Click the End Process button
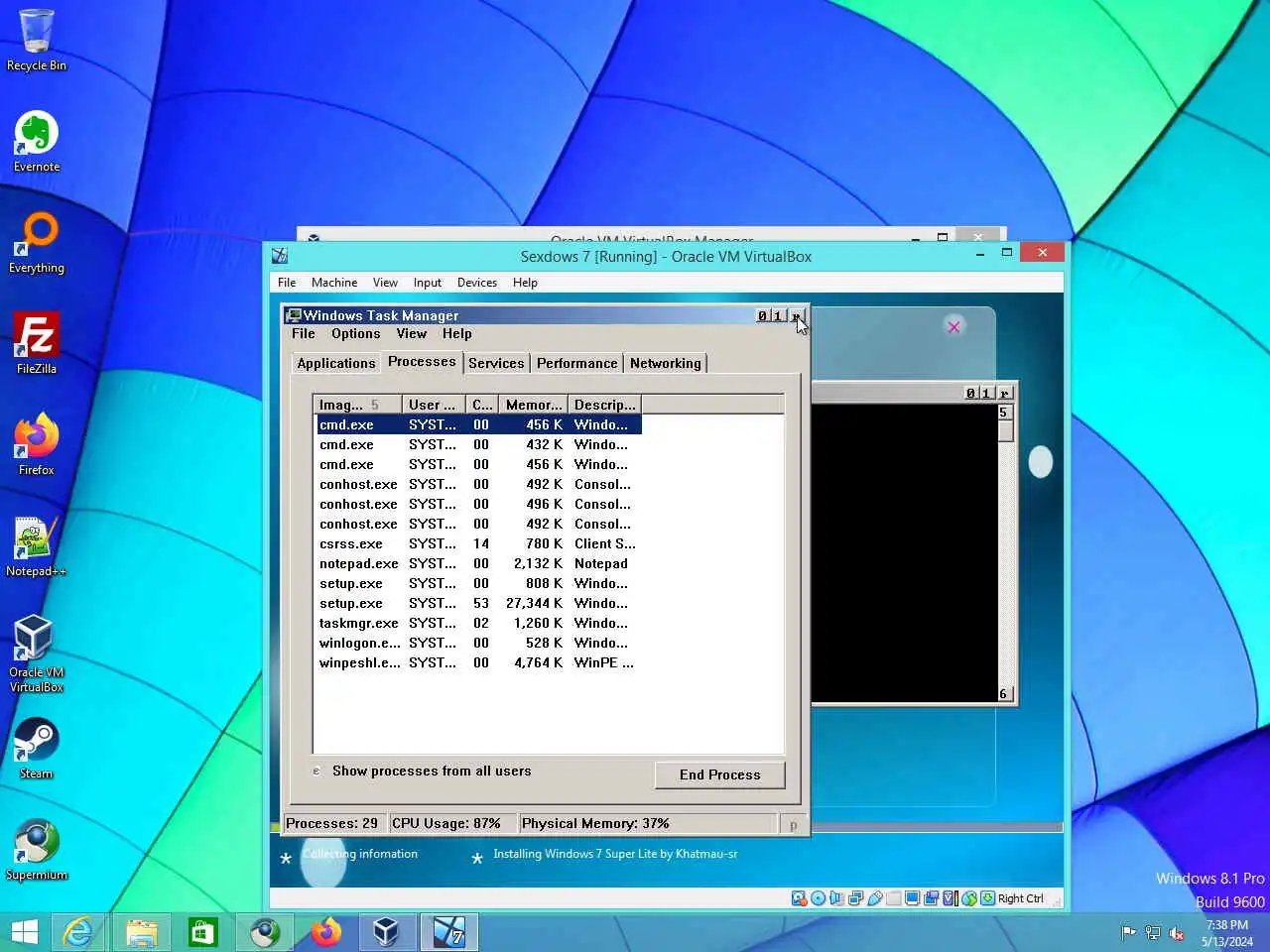The width and height of the screenshot is (1270, 952). 720,774
